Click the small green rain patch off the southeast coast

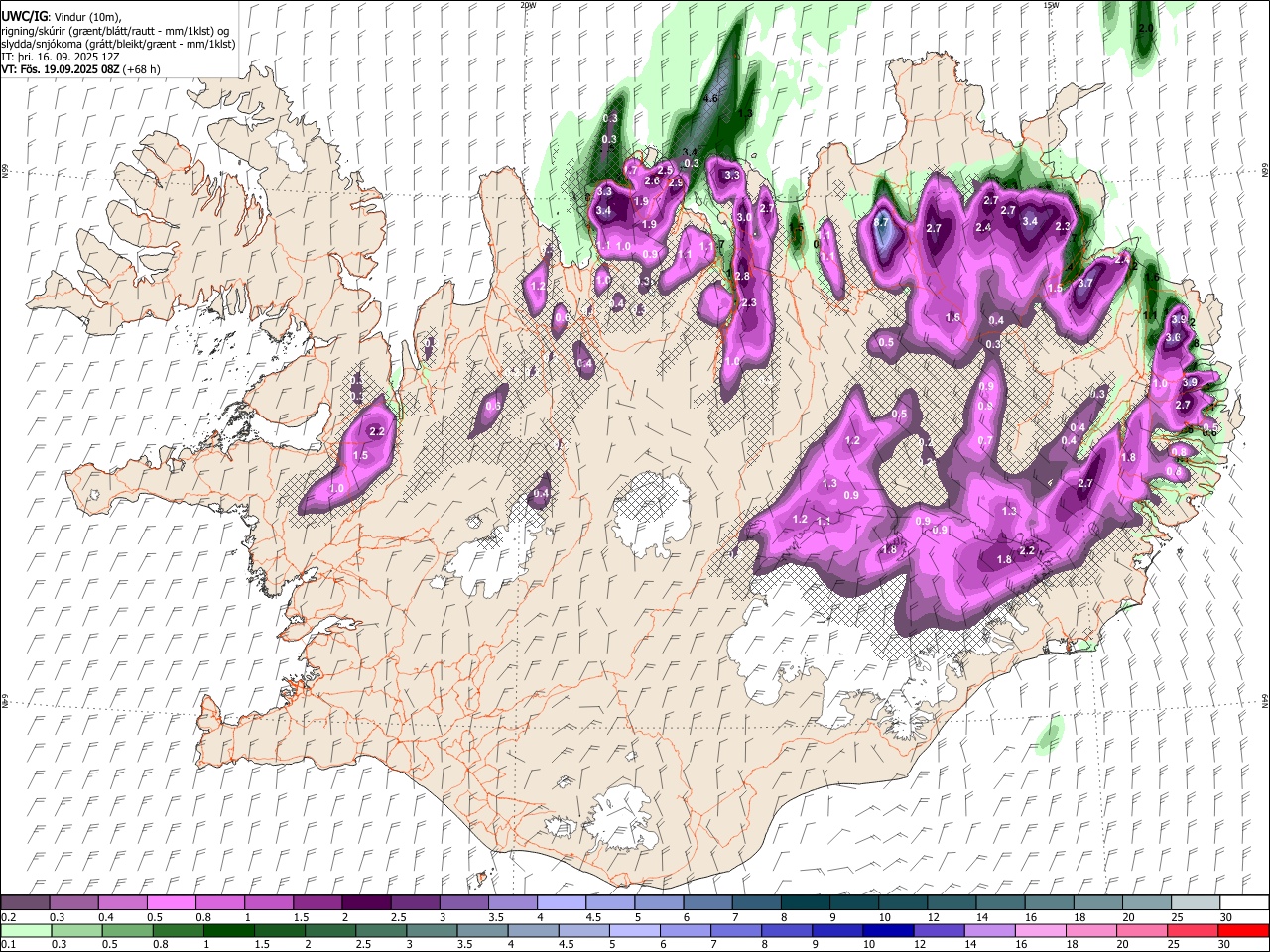[1048, 737]
